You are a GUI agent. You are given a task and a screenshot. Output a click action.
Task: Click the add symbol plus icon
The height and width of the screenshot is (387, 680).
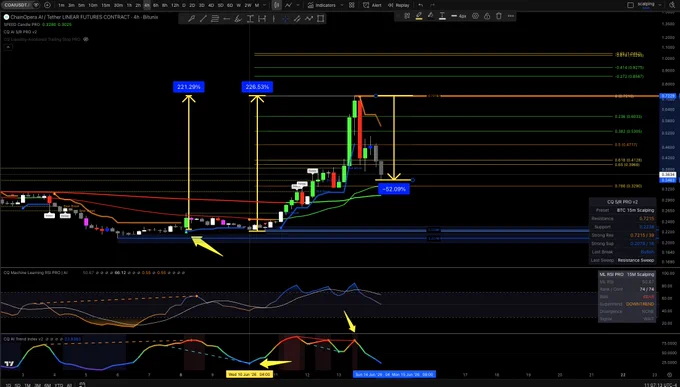click(x=47, y=5)
